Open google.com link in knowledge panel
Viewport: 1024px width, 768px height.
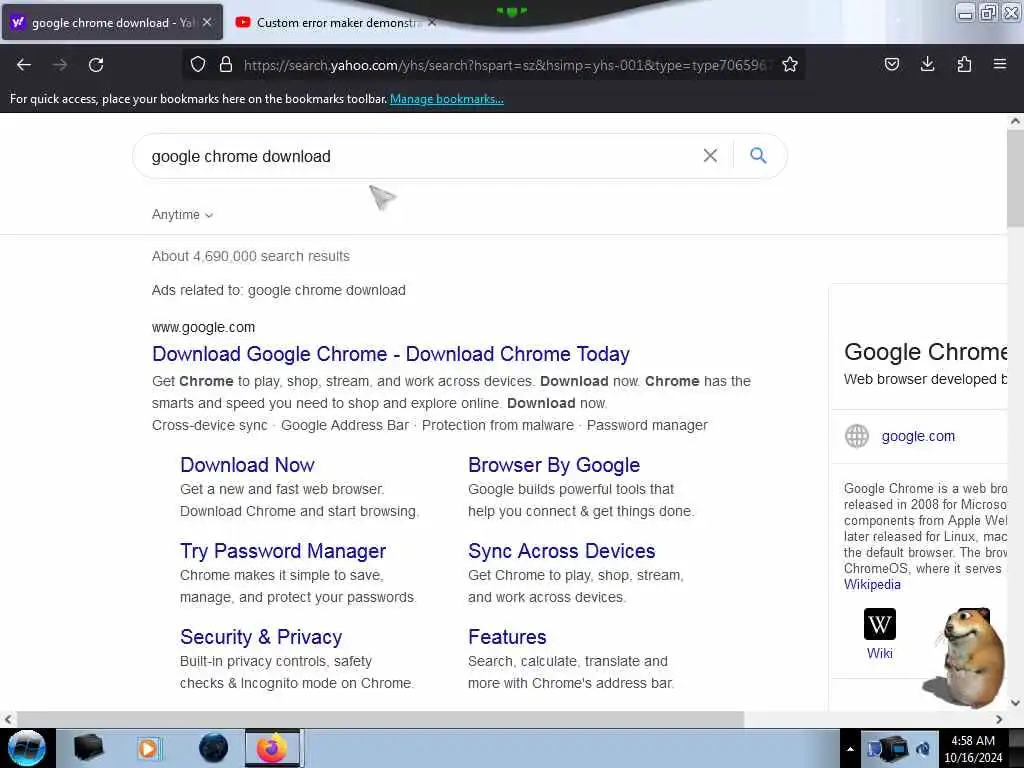(x=918, y=436)
